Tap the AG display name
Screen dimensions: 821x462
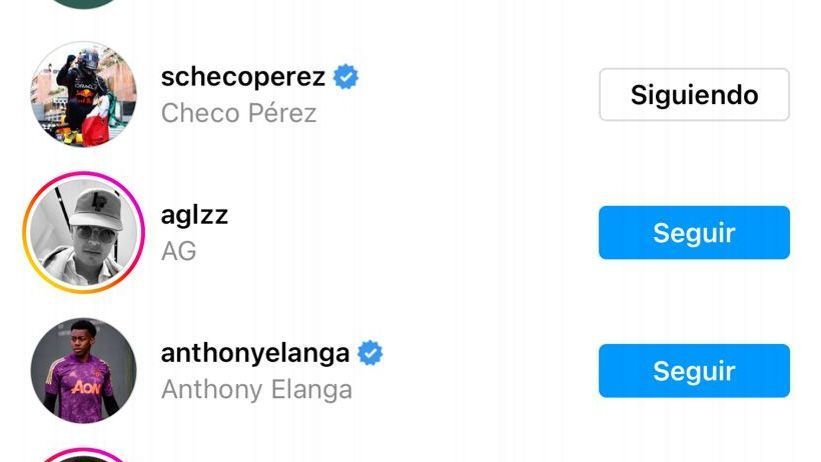(x=179, y=251)
